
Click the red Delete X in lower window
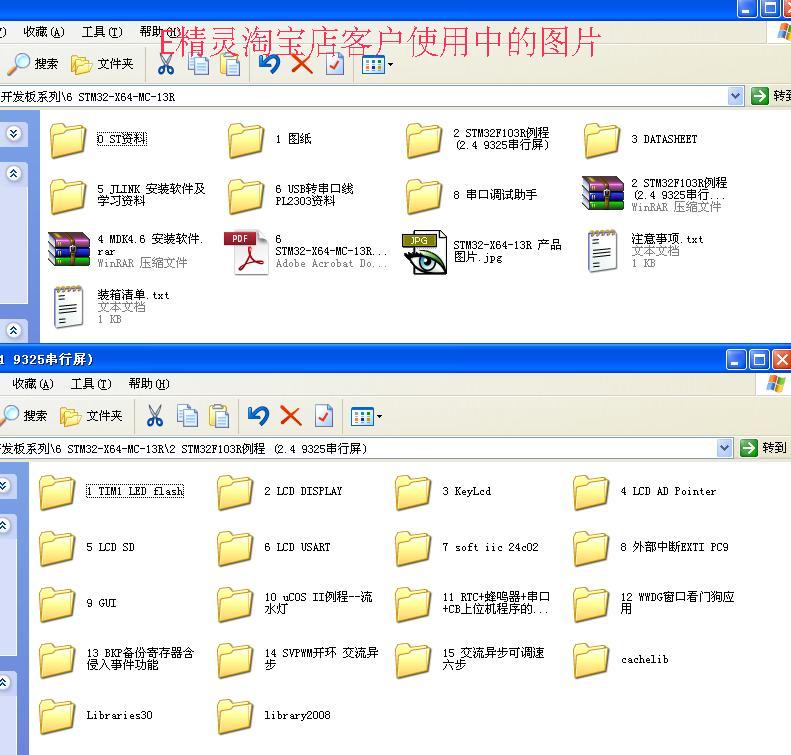[291, 416]
